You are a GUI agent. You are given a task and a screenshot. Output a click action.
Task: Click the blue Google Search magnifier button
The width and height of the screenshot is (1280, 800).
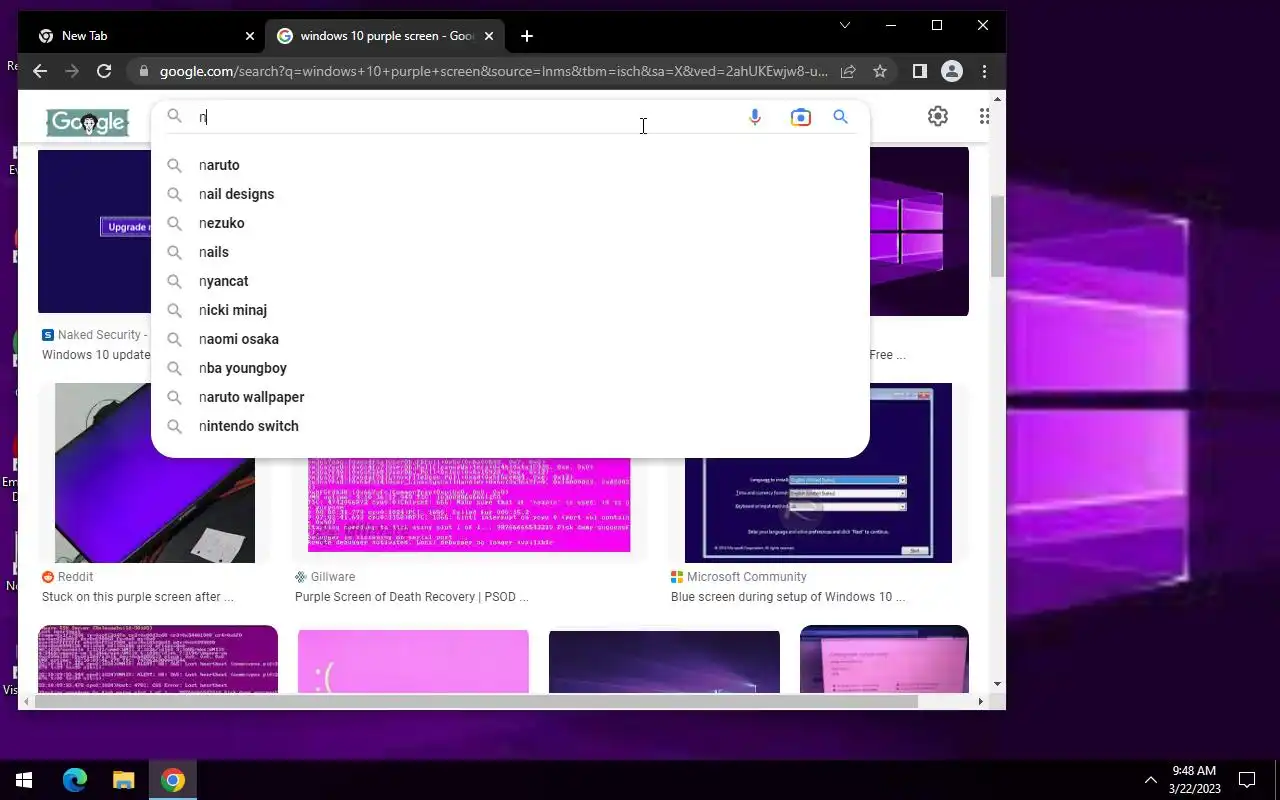pos(841,117)
